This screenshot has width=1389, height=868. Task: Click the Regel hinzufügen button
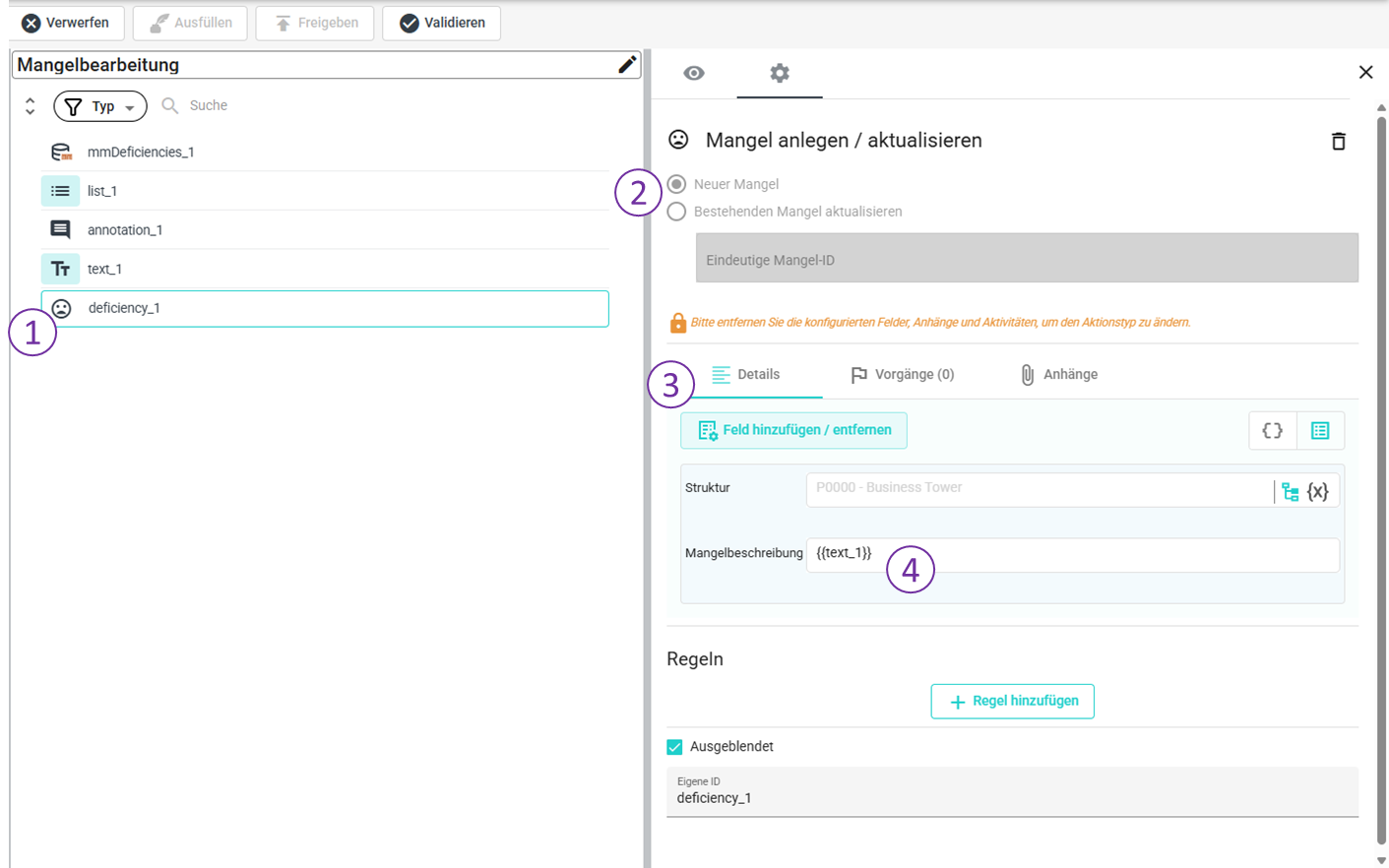pyautogui.click(x=1013, y=702)
